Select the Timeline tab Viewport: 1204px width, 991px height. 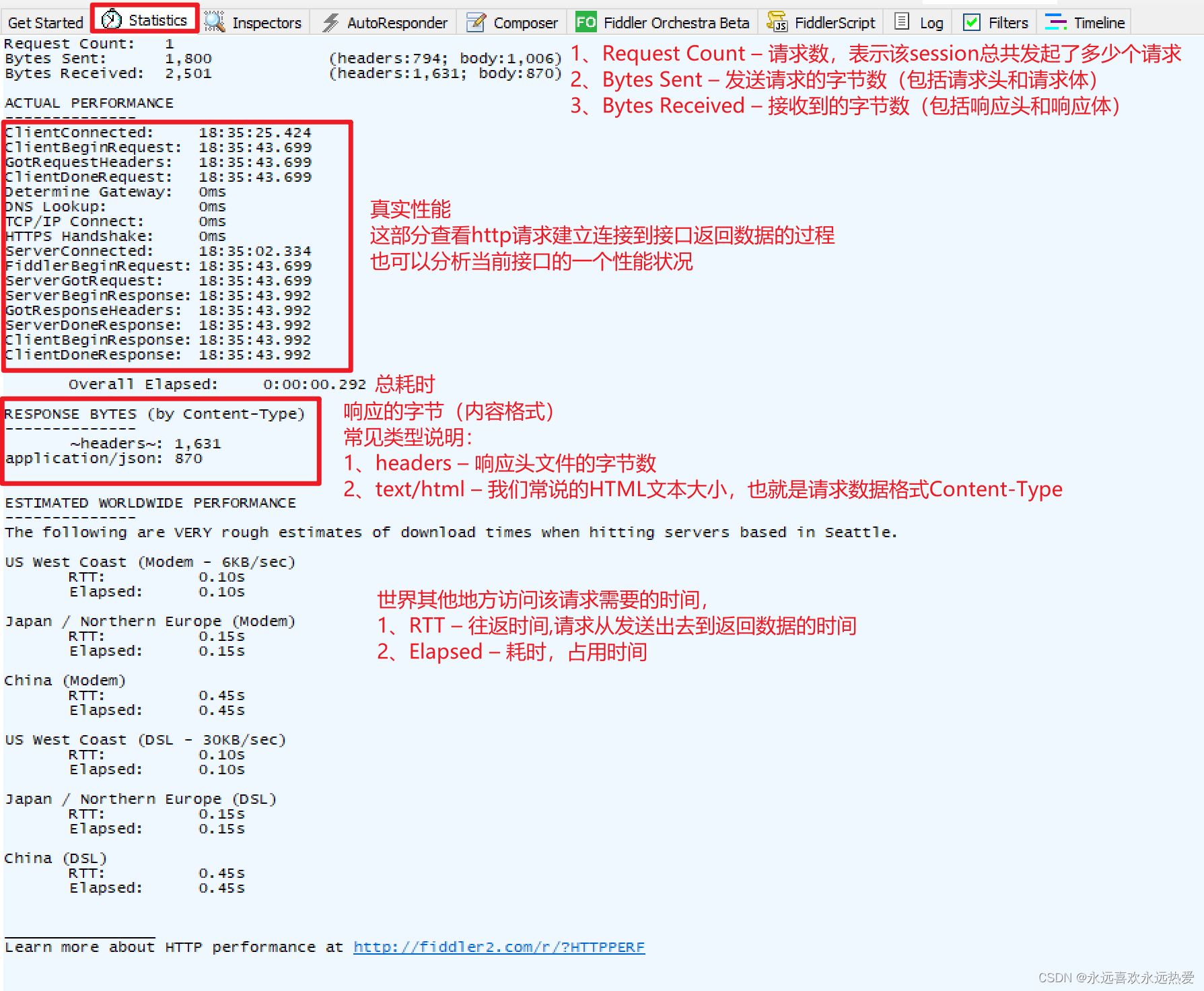tap(1099, 21)
